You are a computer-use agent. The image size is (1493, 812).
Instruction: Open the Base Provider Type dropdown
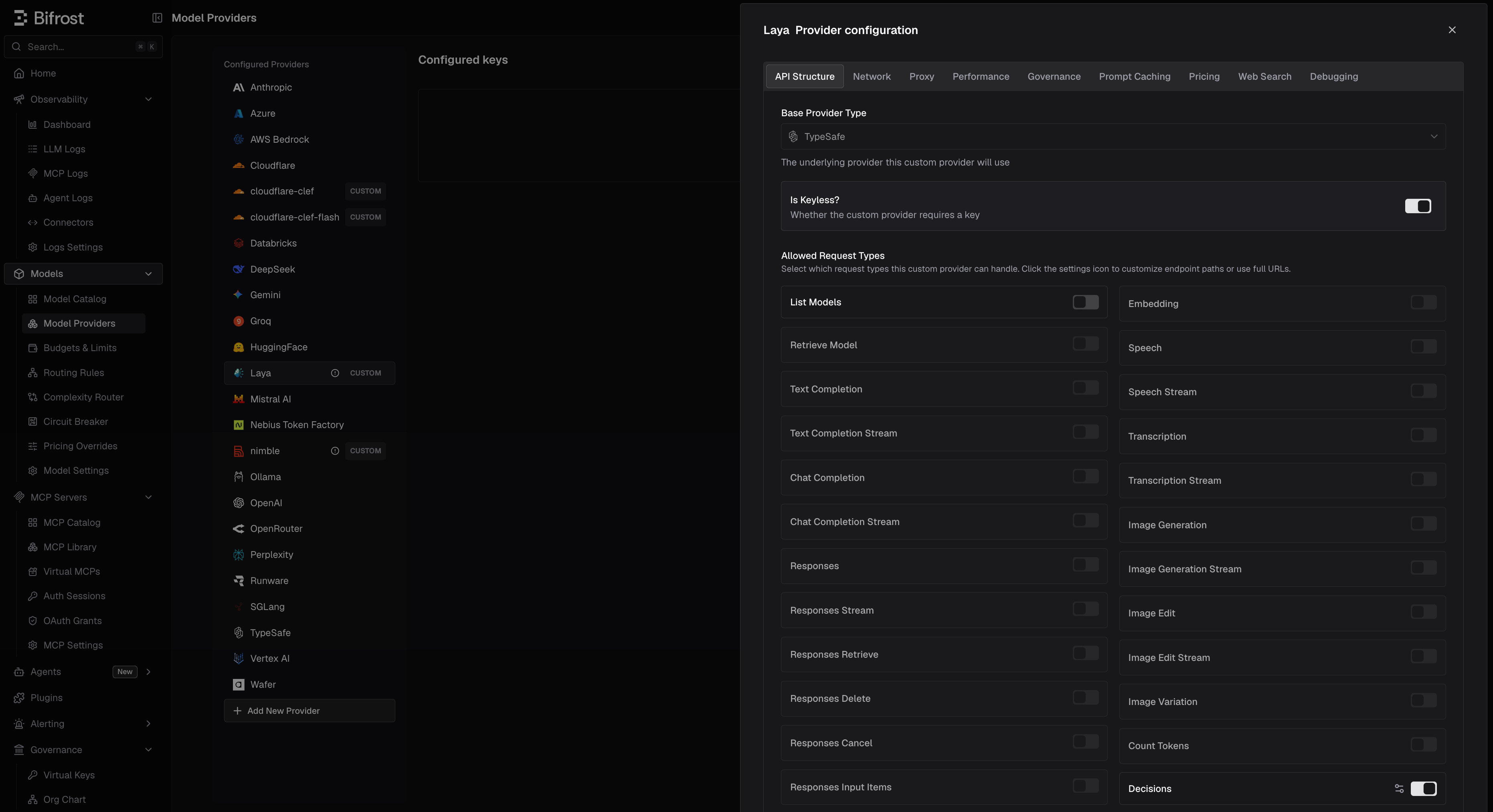tap(1113, 137)
